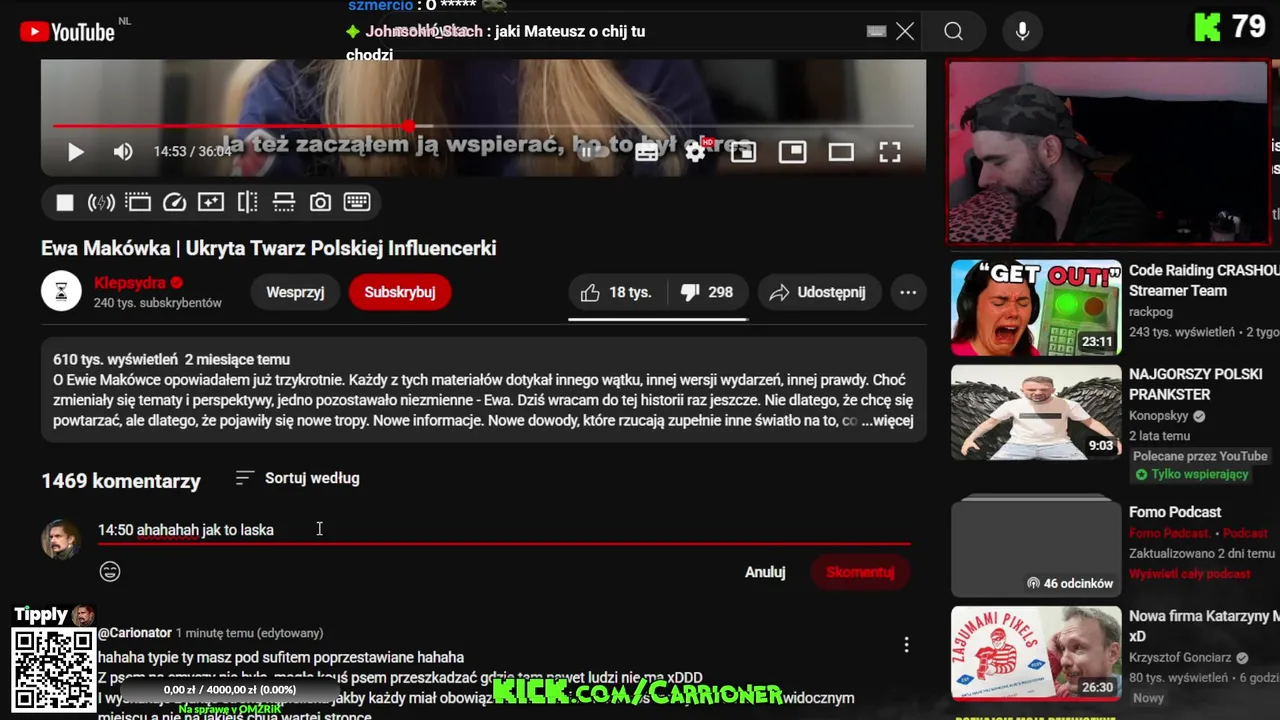Toggle subtitles with the captions icon
The image size is (1280, 720).
pyautogui.click(x=647, y=152)
